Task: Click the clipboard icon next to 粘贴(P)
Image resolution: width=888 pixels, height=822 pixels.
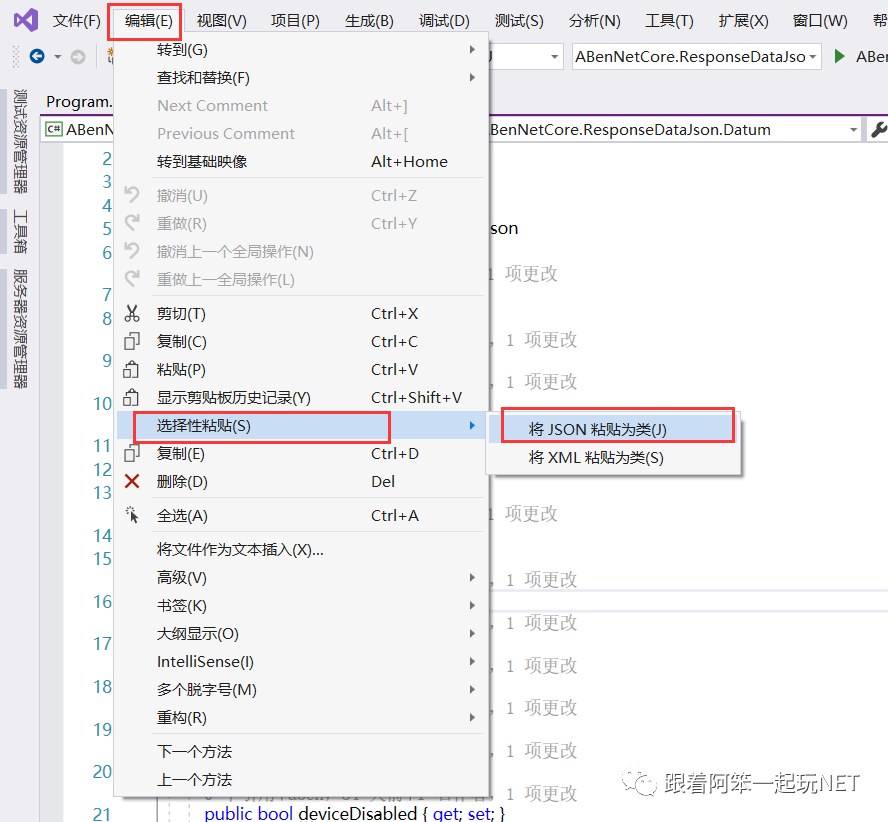Action: click(131, 369)
